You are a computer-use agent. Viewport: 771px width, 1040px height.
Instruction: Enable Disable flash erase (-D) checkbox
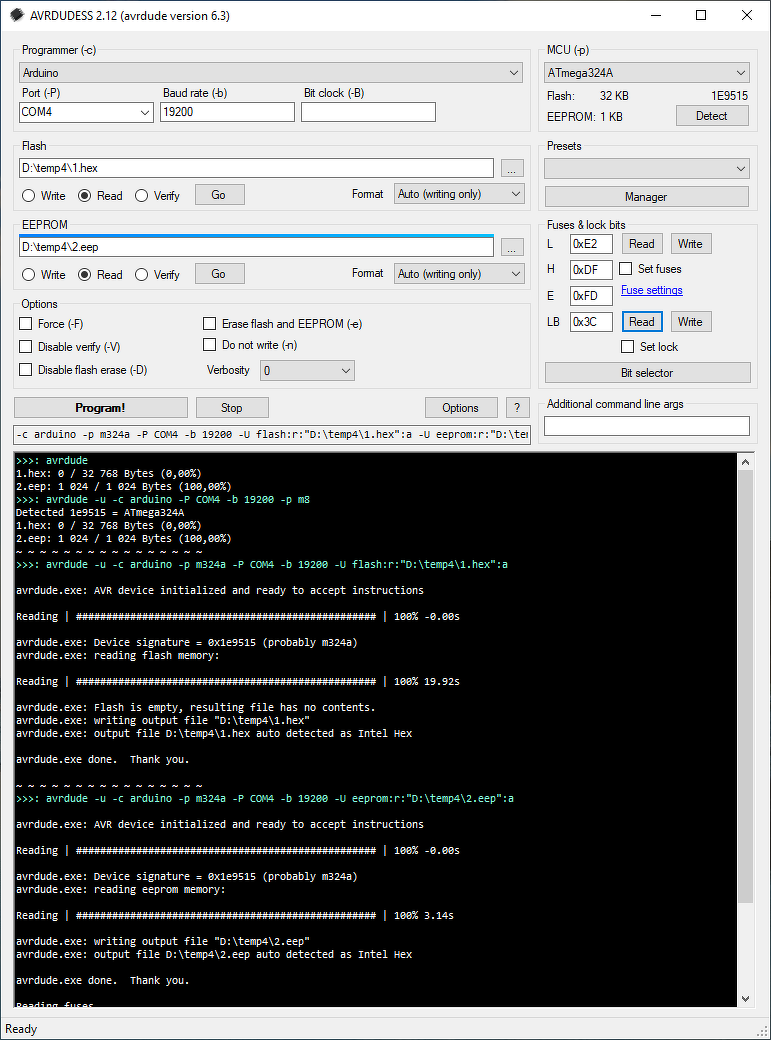[26, 369]
